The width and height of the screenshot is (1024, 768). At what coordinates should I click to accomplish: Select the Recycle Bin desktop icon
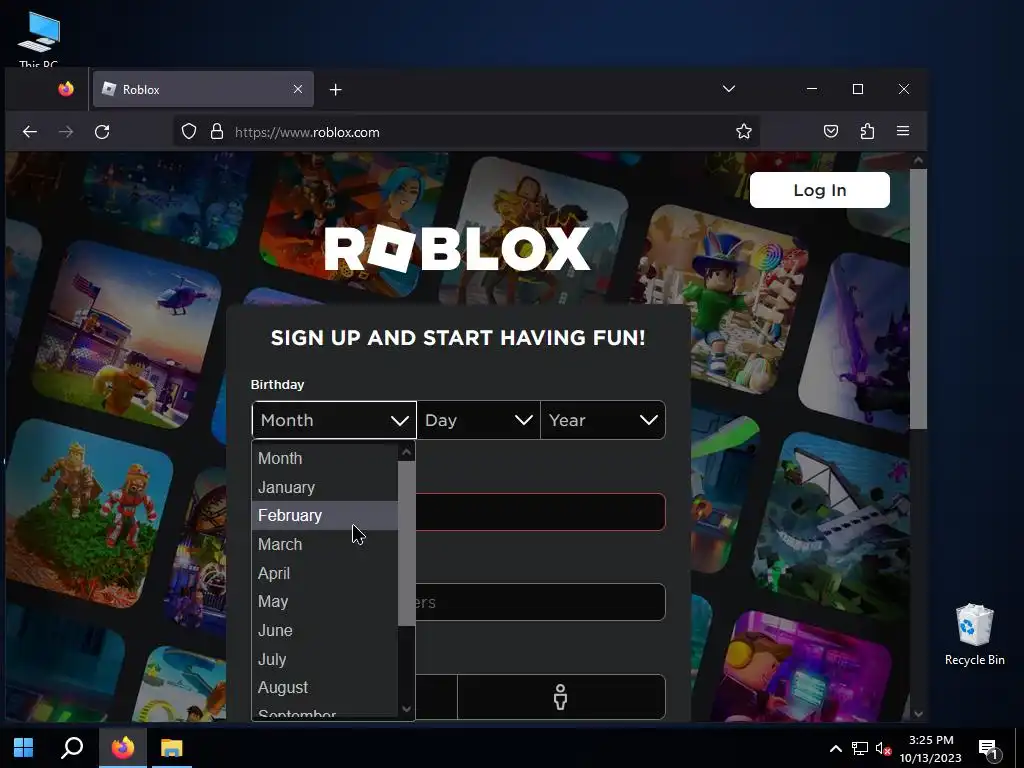click(x=974, y=634)
